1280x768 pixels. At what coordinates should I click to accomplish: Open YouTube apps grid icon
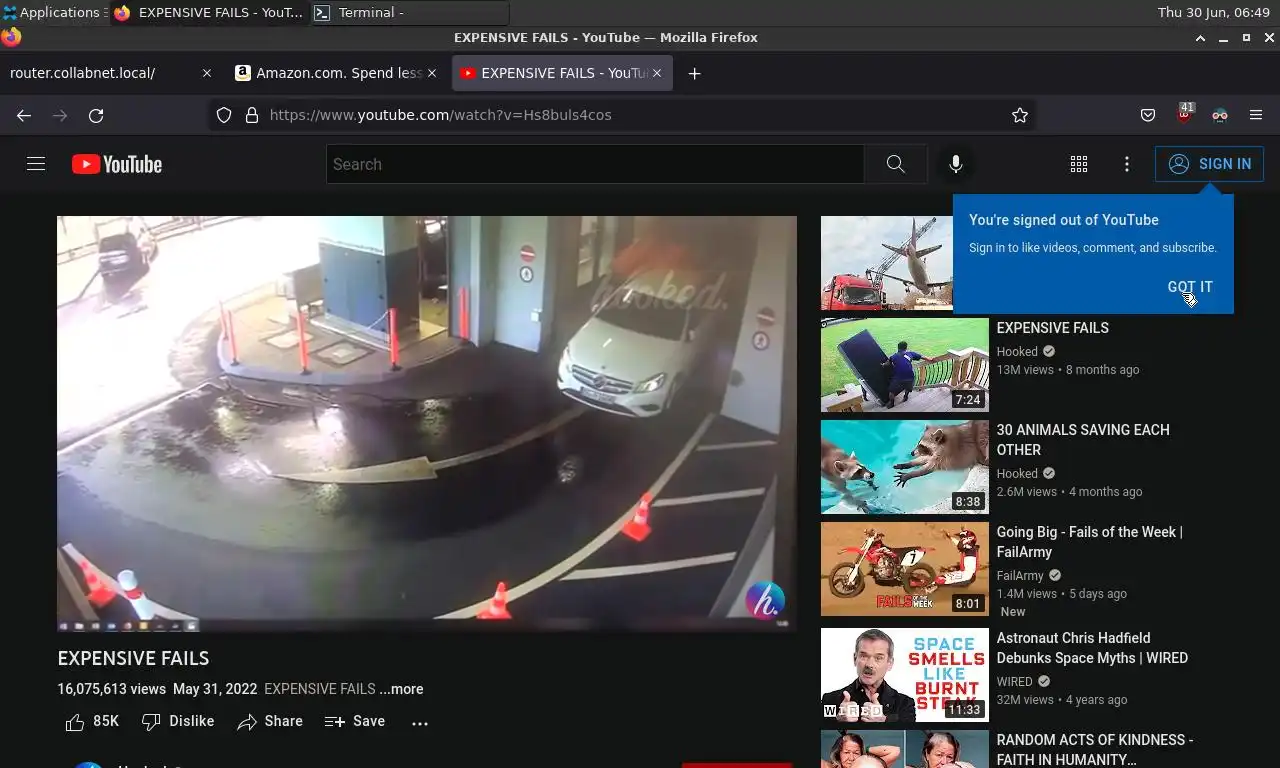pyautogui.click(x=1078, y=164)
